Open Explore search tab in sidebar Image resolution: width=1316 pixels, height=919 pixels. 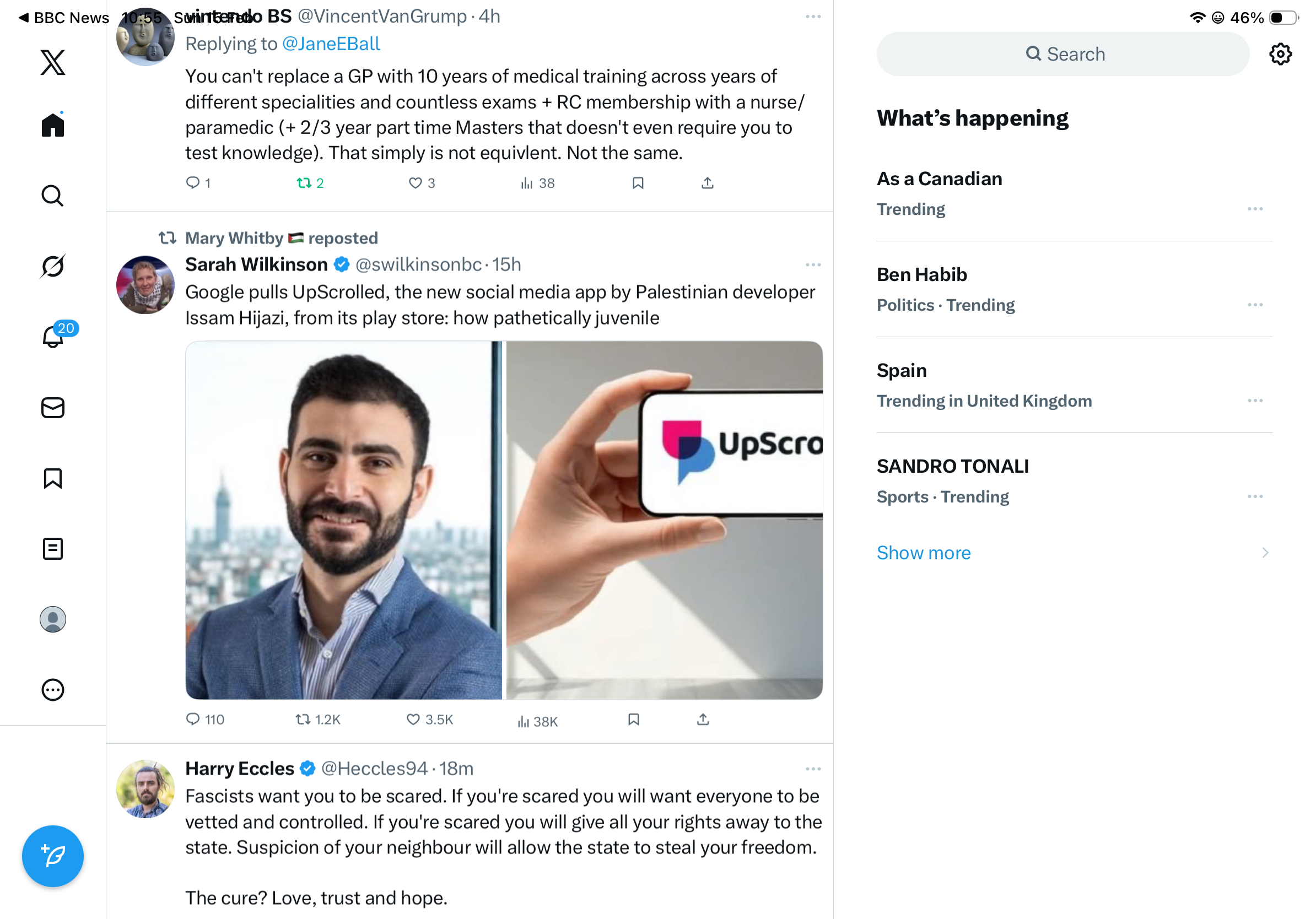point(53,196)
